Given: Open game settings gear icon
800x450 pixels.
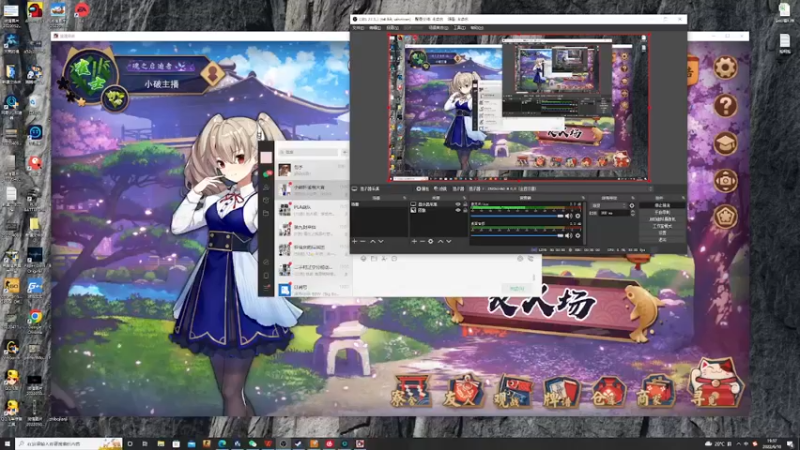Looking at the screenshot, I should pos(725,67).
